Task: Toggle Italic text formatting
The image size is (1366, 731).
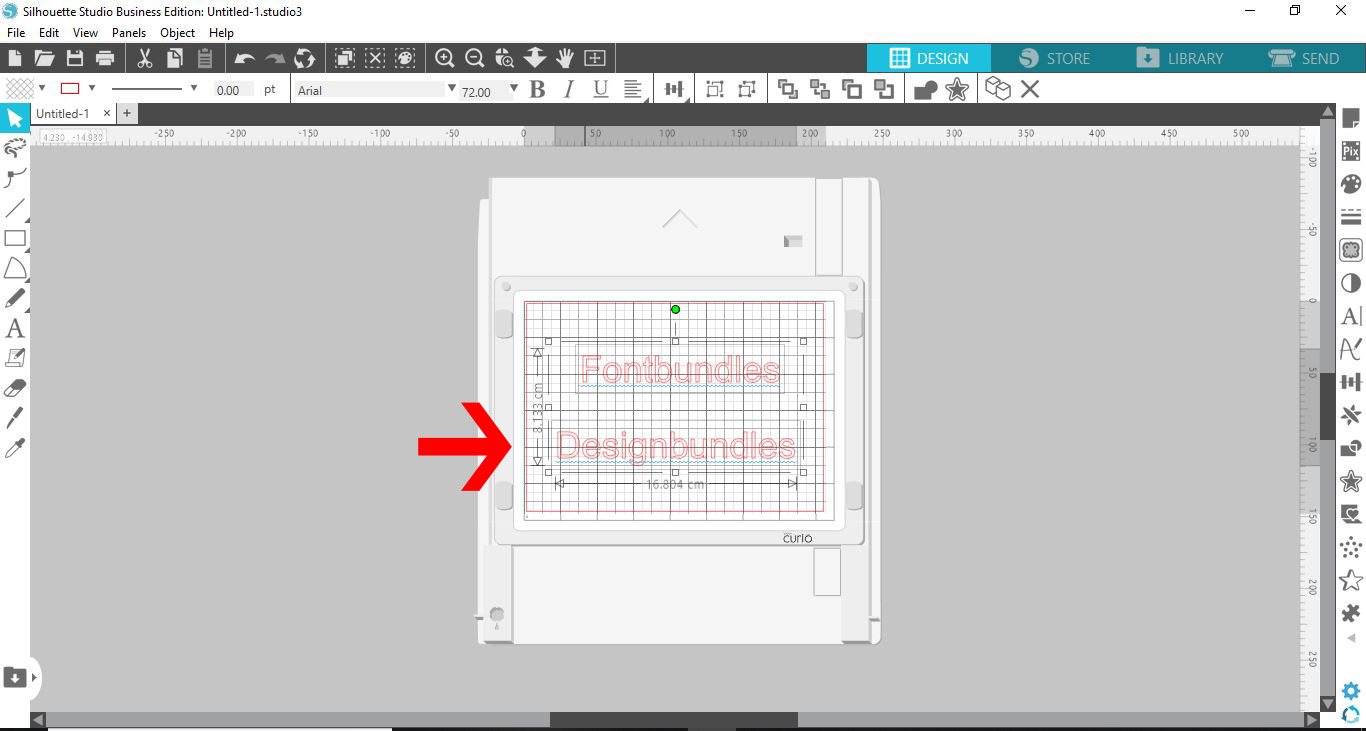Action: point(569,90)
